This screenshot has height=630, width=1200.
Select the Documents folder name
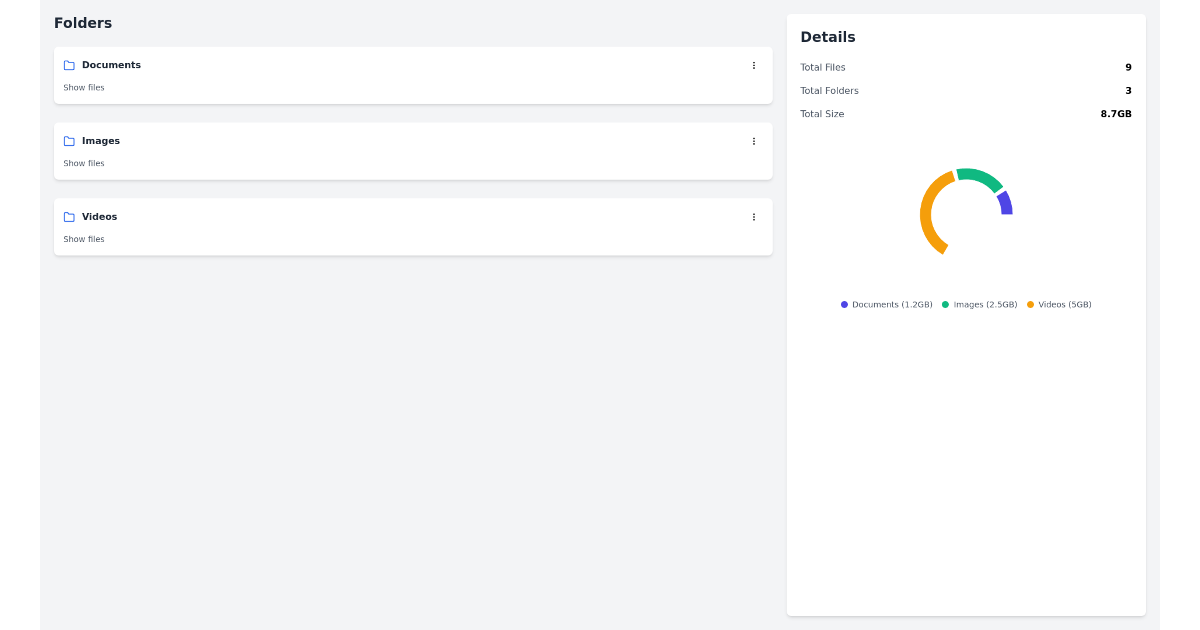coord(111,65)
